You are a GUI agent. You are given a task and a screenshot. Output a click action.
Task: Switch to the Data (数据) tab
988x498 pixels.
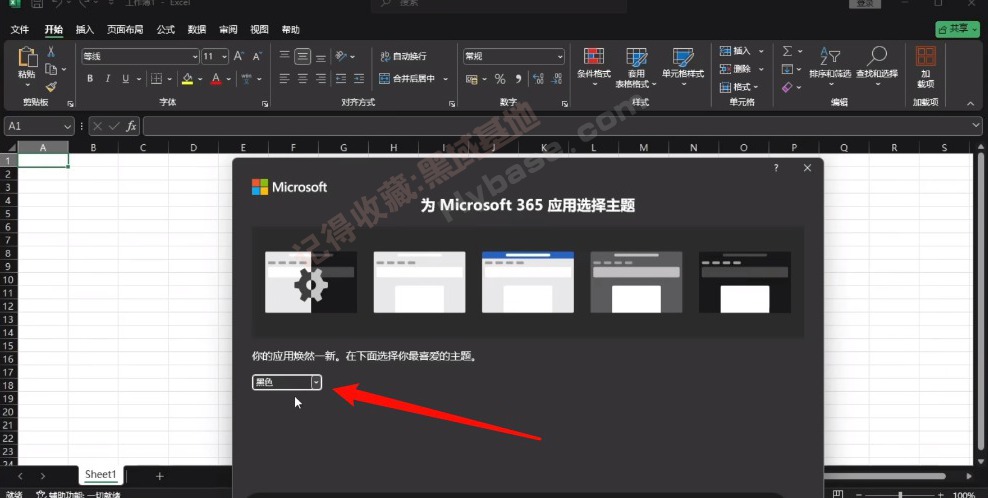[197, 30]
